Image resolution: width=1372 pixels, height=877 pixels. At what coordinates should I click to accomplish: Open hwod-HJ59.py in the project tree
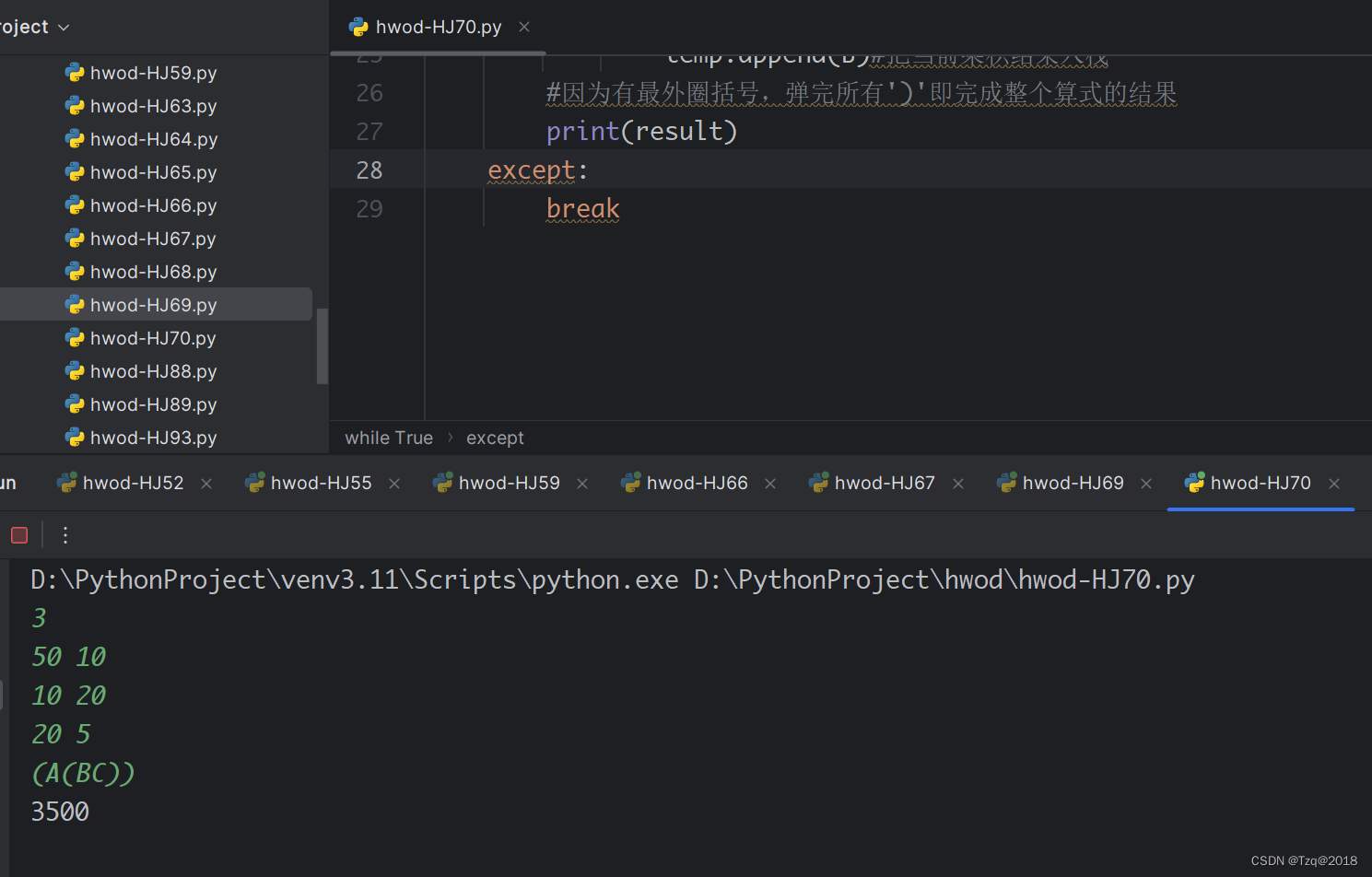[153, 73]
